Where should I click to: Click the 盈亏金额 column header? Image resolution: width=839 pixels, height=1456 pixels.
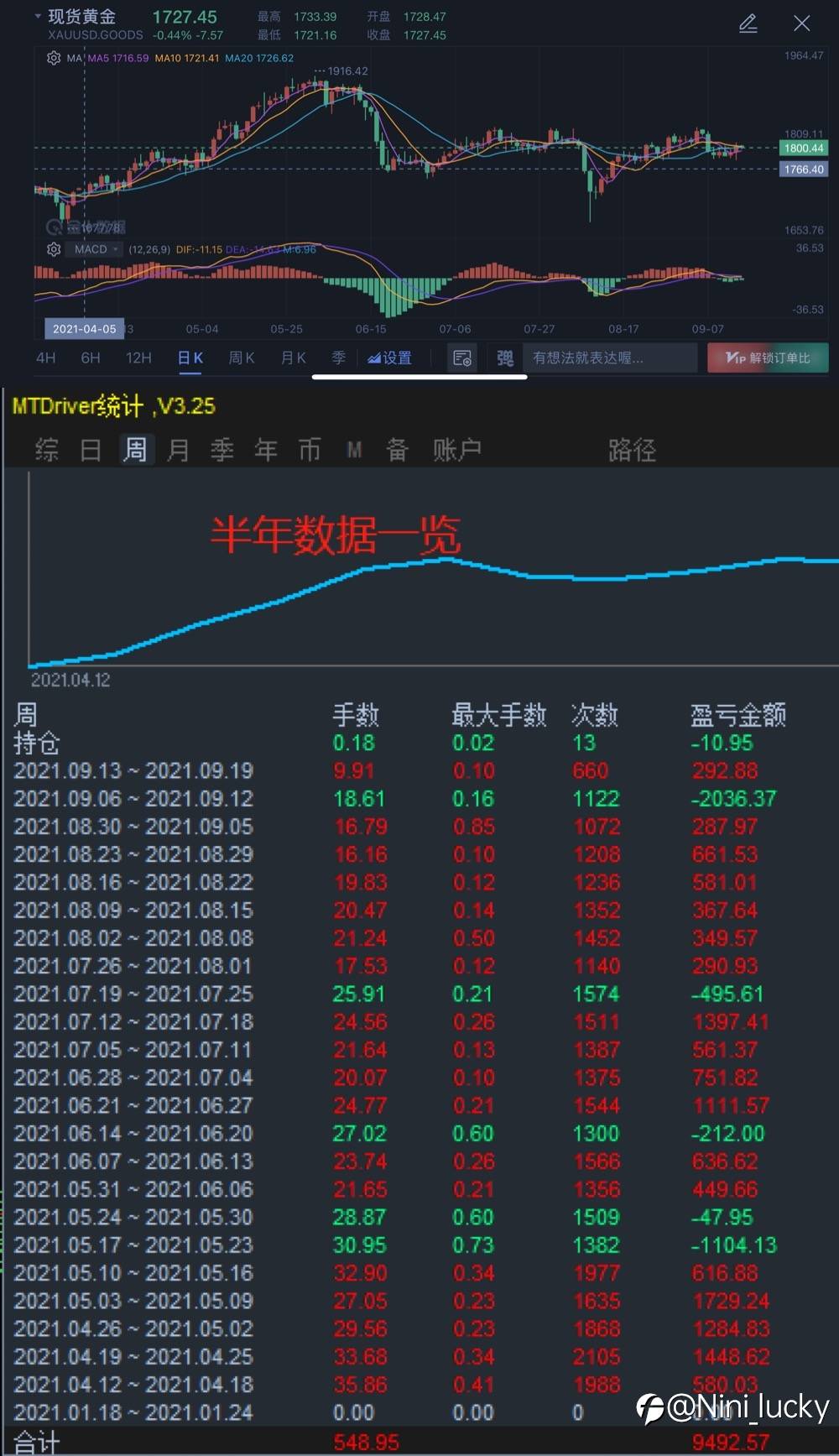pos(738,715)
